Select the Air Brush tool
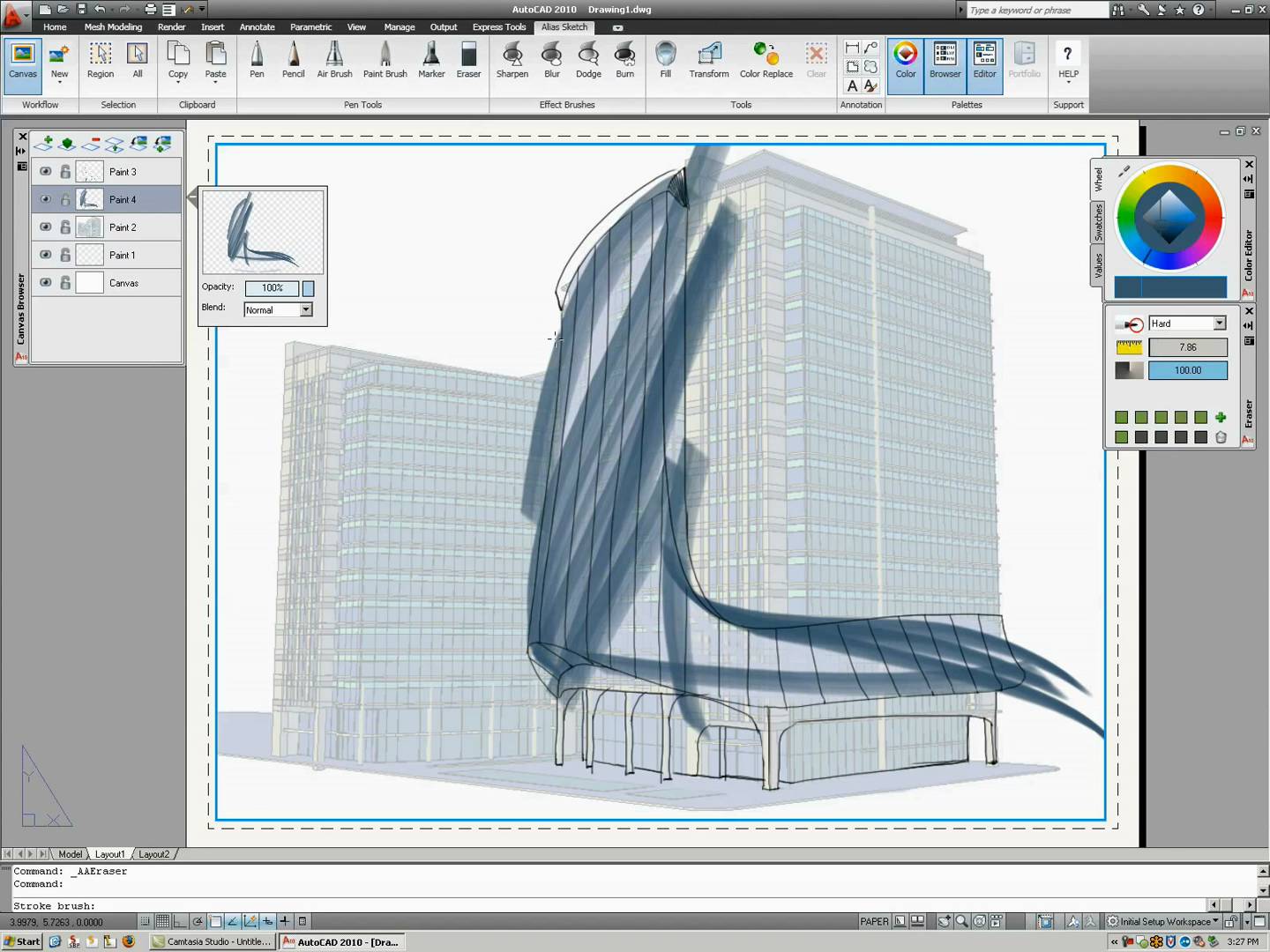Viewport: 1270px width, 952px height. tap(334, 61)
